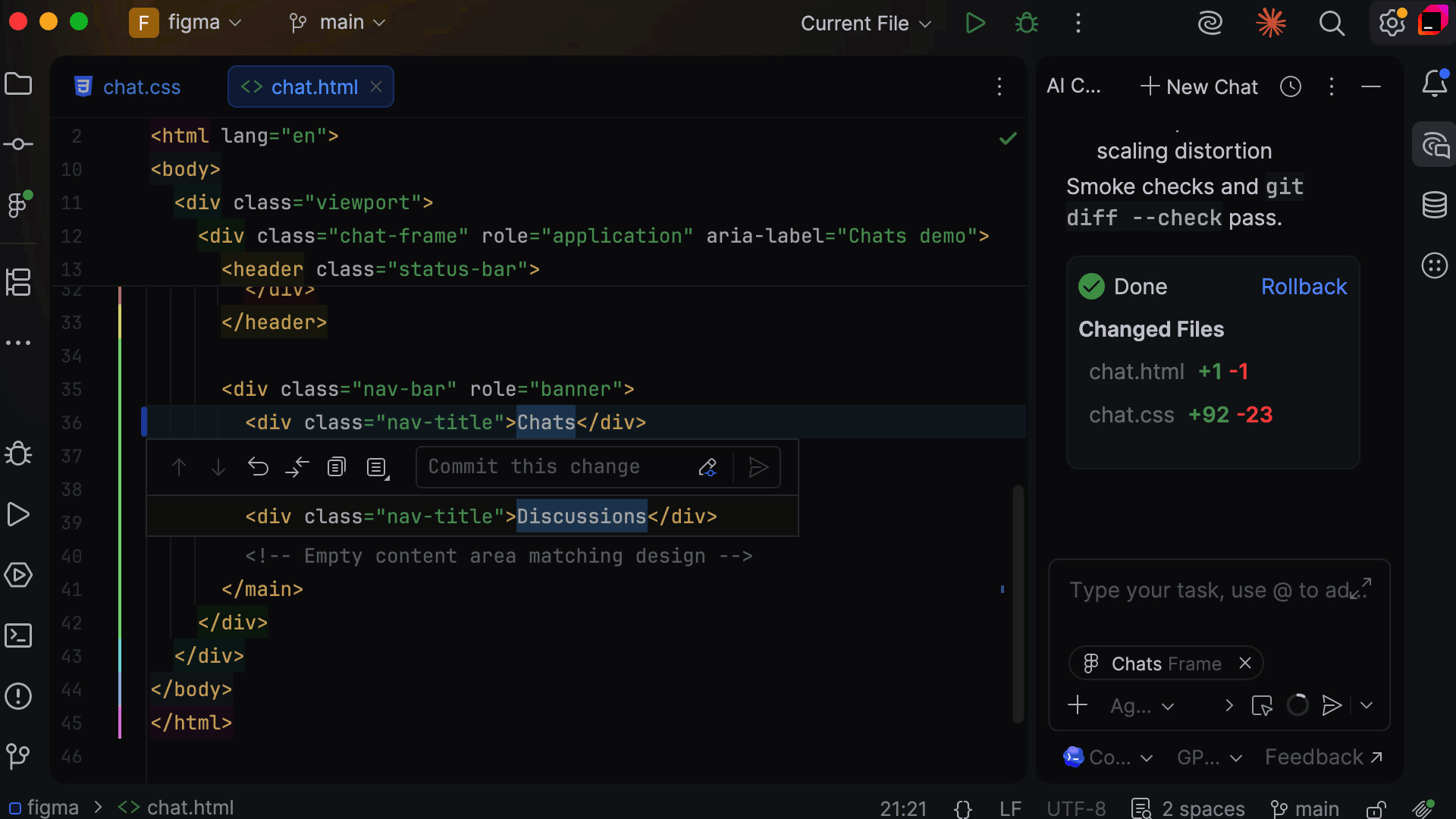Expand send options chevron
The image size is (1456, 819).
[1367, 705]
